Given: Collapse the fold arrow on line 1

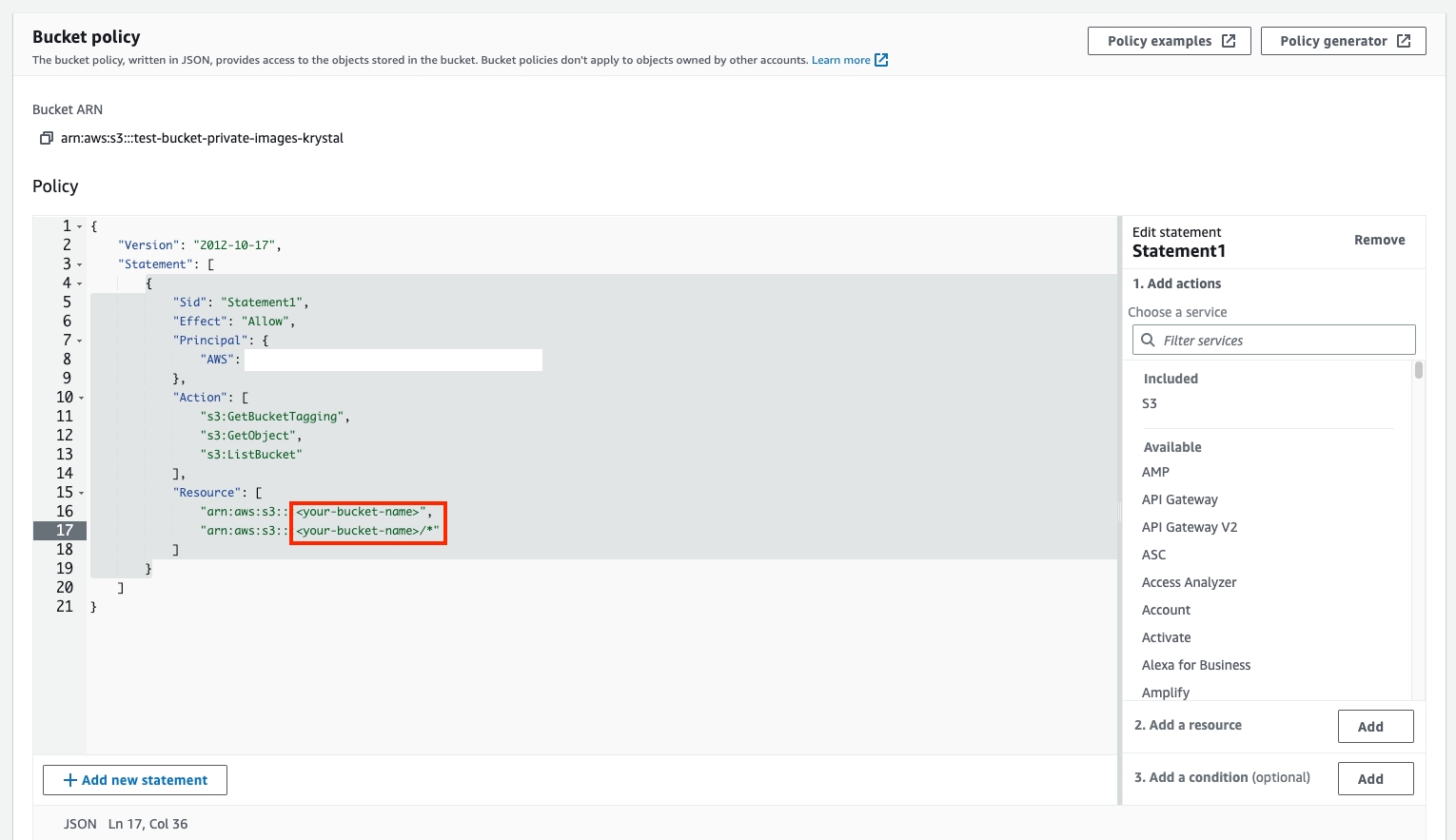Looking at the screenshot, I should [x=80, y=226].
